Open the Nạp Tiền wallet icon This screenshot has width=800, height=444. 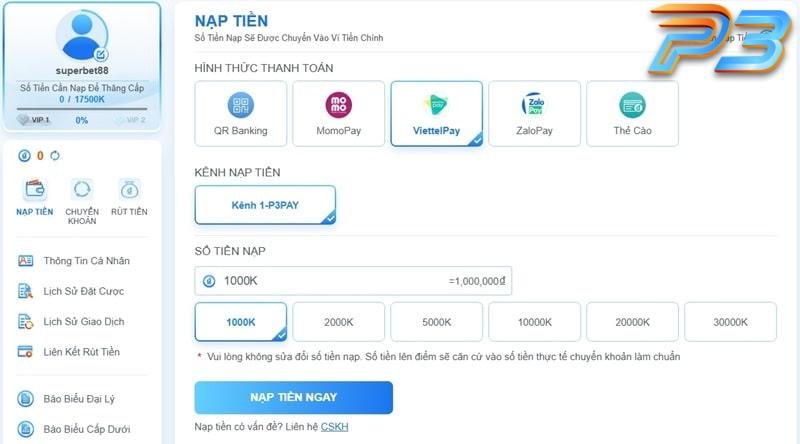click(x=35, y=189)
